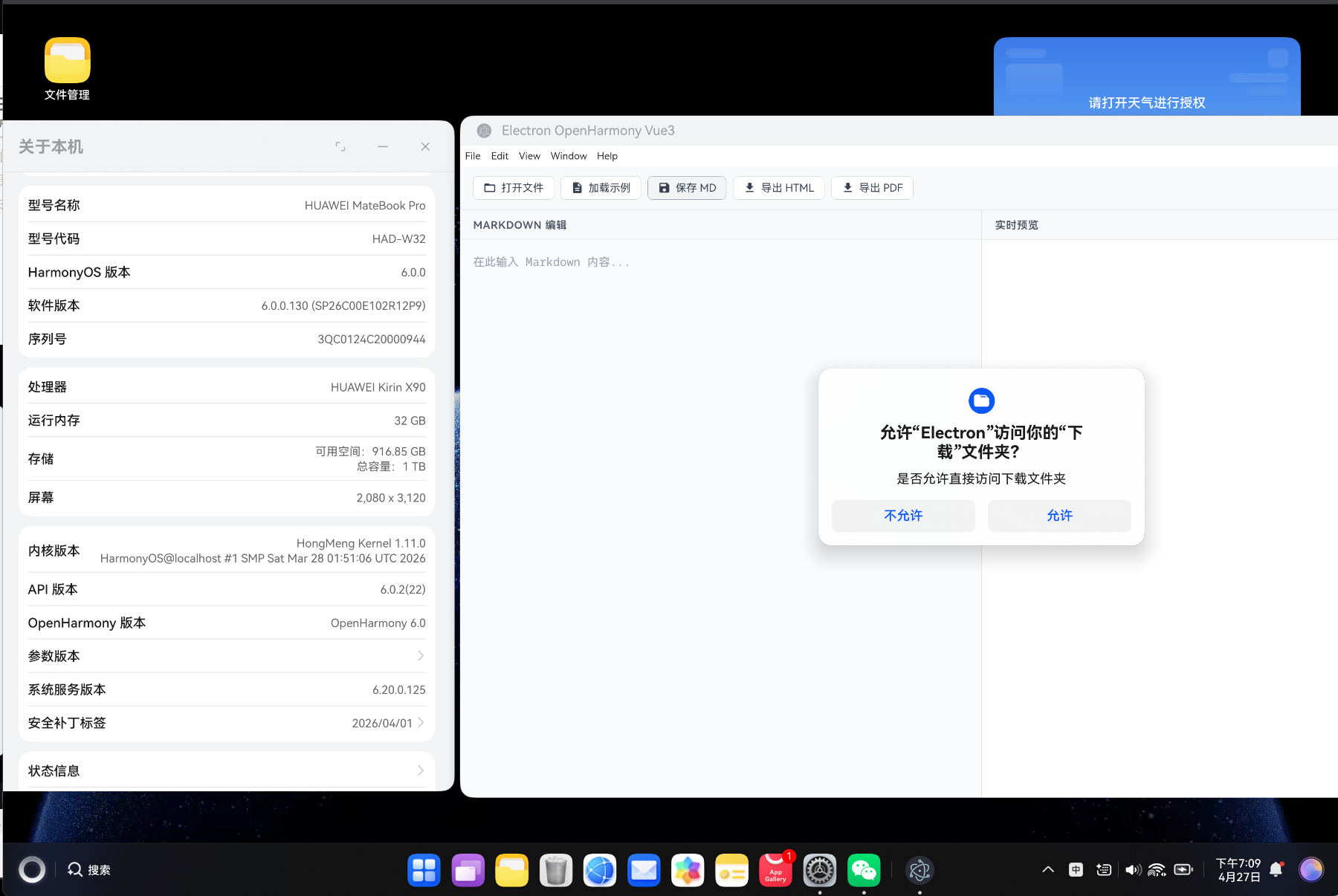The height and width of the screenshot is (896, 1338).
Task: Open the Electron app icon in the dock
Action: pos(920,870)
